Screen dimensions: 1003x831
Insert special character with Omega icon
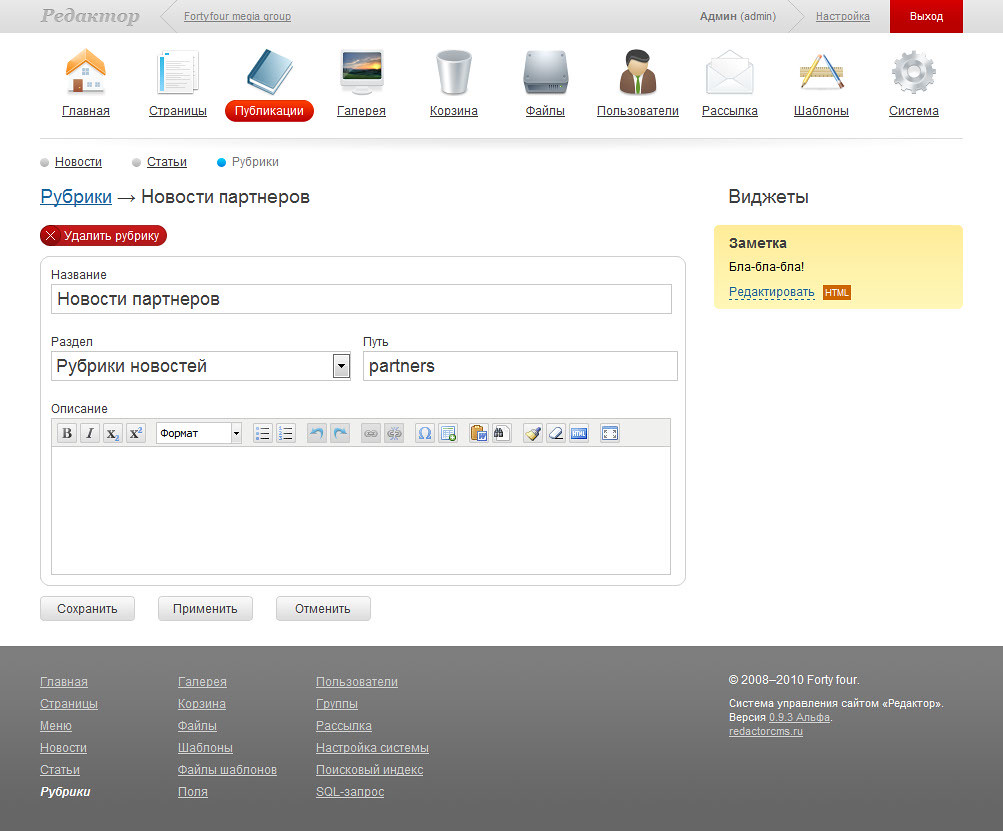pos(425,433)
